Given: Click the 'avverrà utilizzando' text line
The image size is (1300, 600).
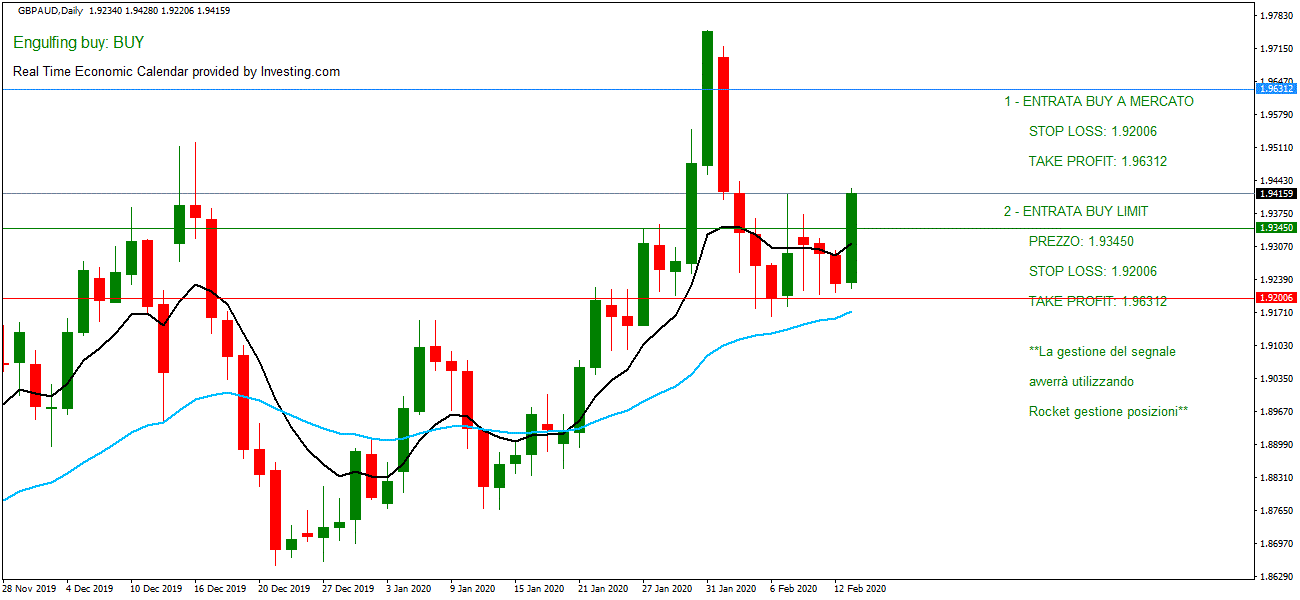Looking at the screenshot, I should 1081,381.
